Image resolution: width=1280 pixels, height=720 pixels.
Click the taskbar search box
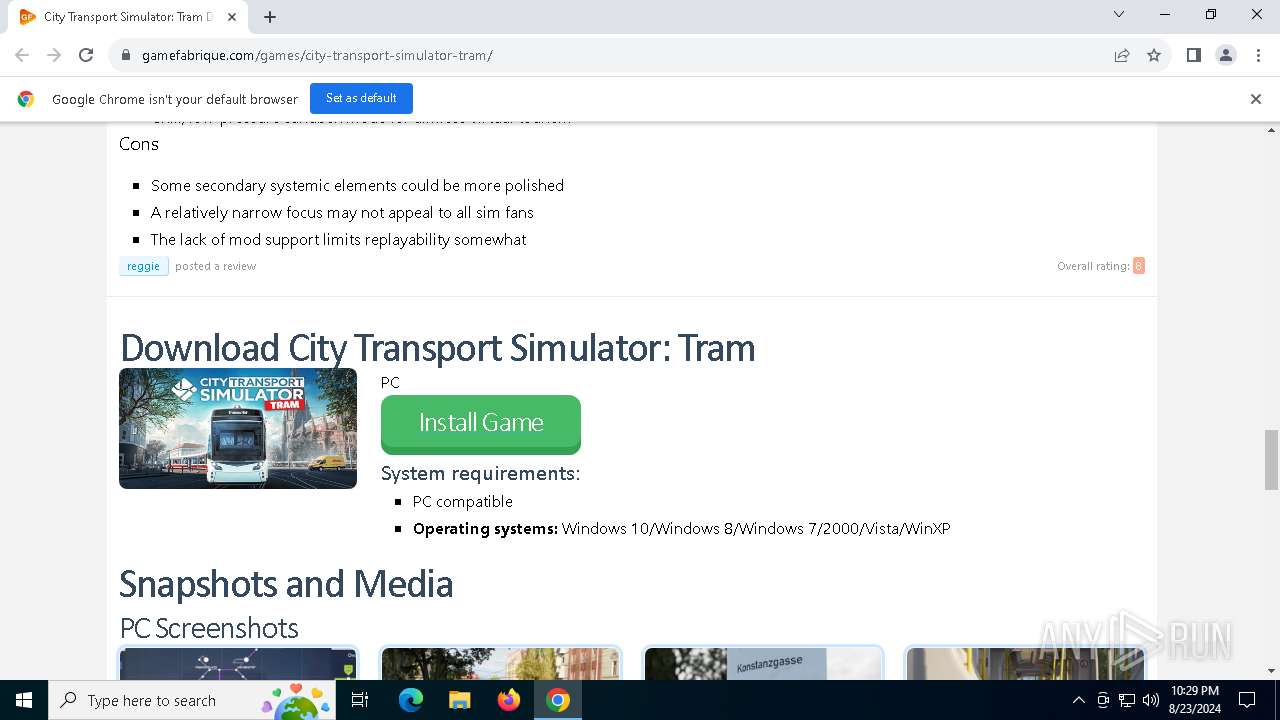pos(192,700)
